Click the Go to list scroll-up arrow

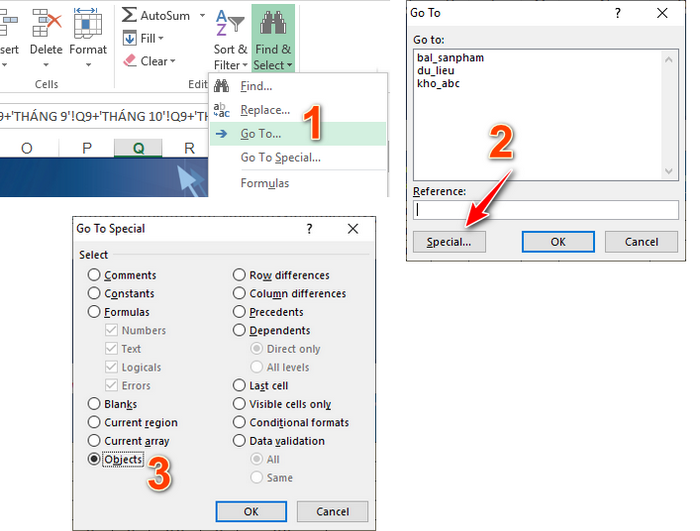(x=668, y=59)
